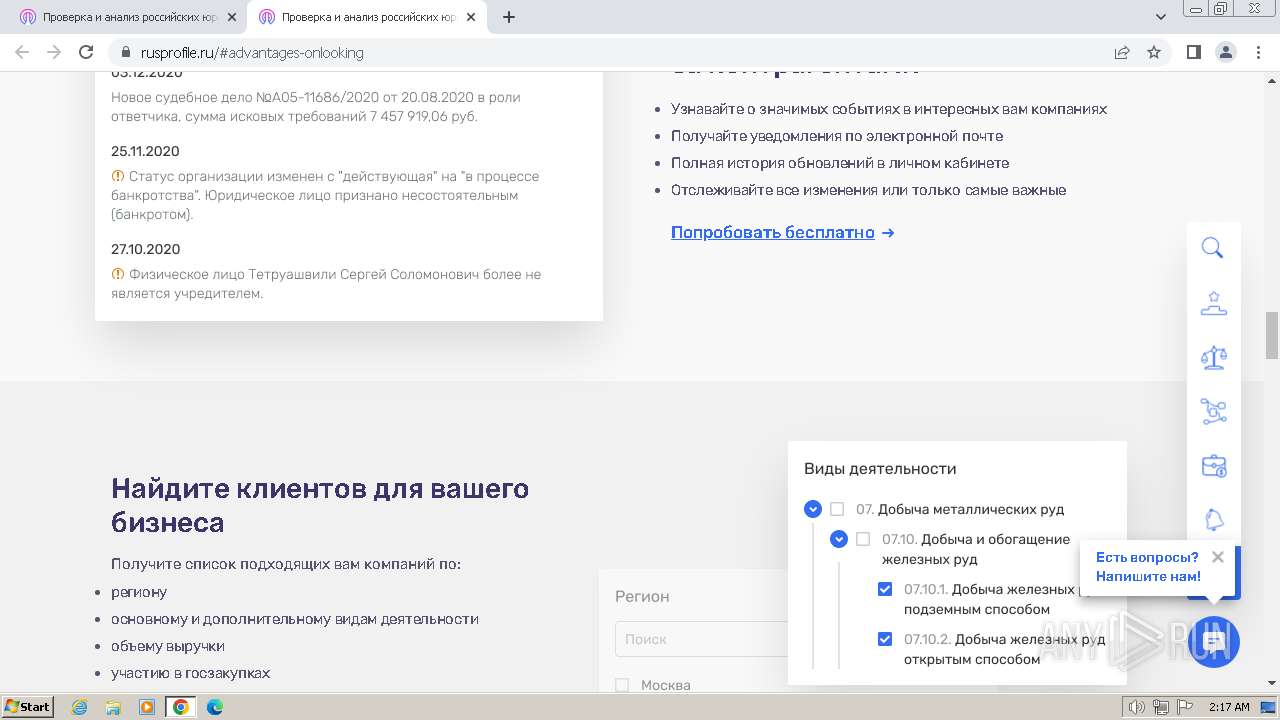Toggle the browser side panel
Viewport: 1280px width, 720px height.
click(1193, 52)
